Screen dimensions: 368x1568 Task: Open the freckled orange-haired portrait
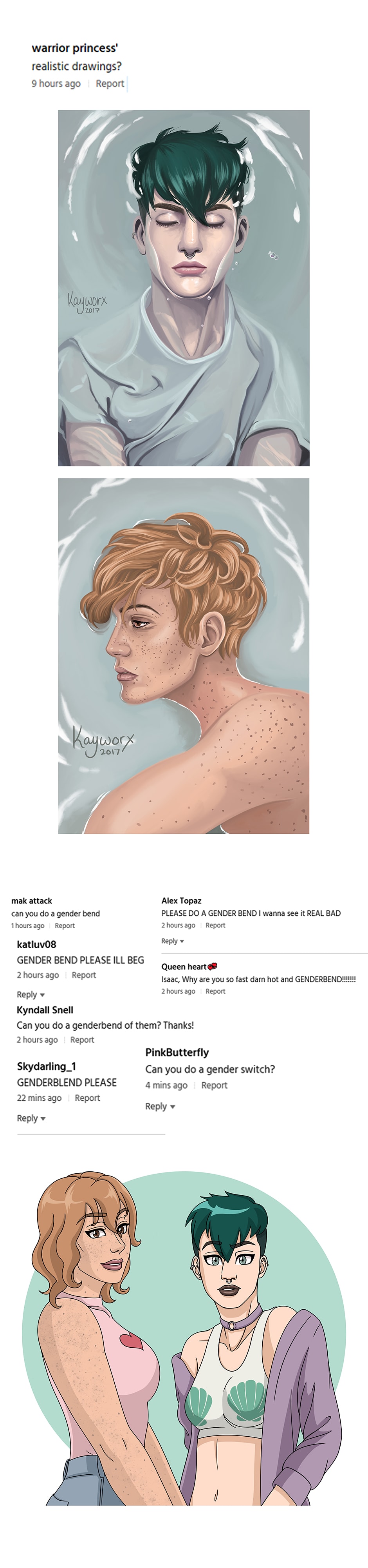[184, 656]
